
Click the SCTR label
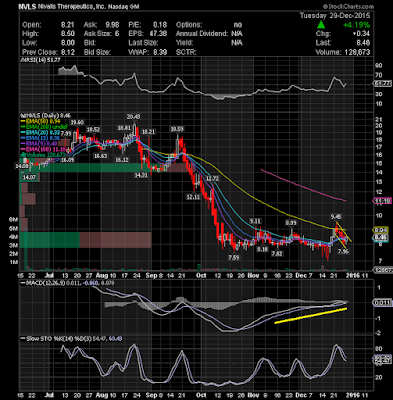click(x=186, y=52)
